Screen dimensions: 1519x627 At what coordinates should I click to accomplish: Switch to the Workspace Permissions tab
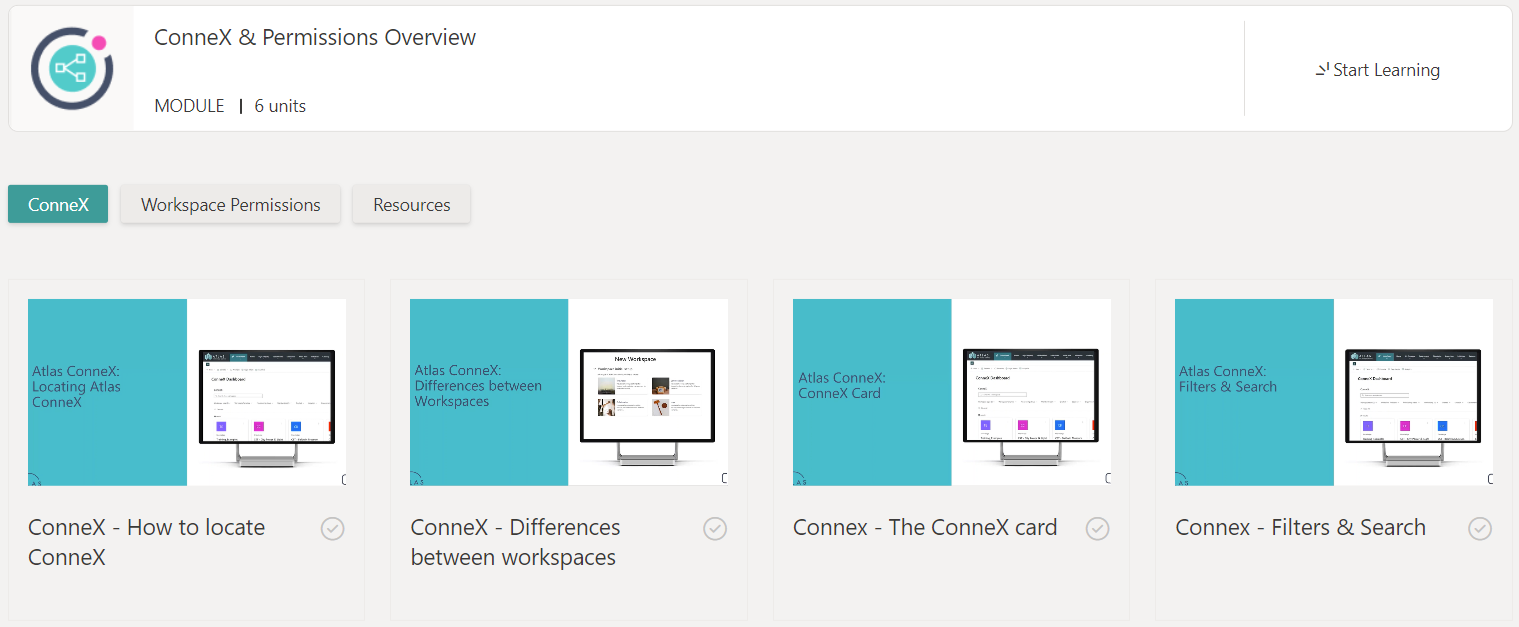[230, 204]
